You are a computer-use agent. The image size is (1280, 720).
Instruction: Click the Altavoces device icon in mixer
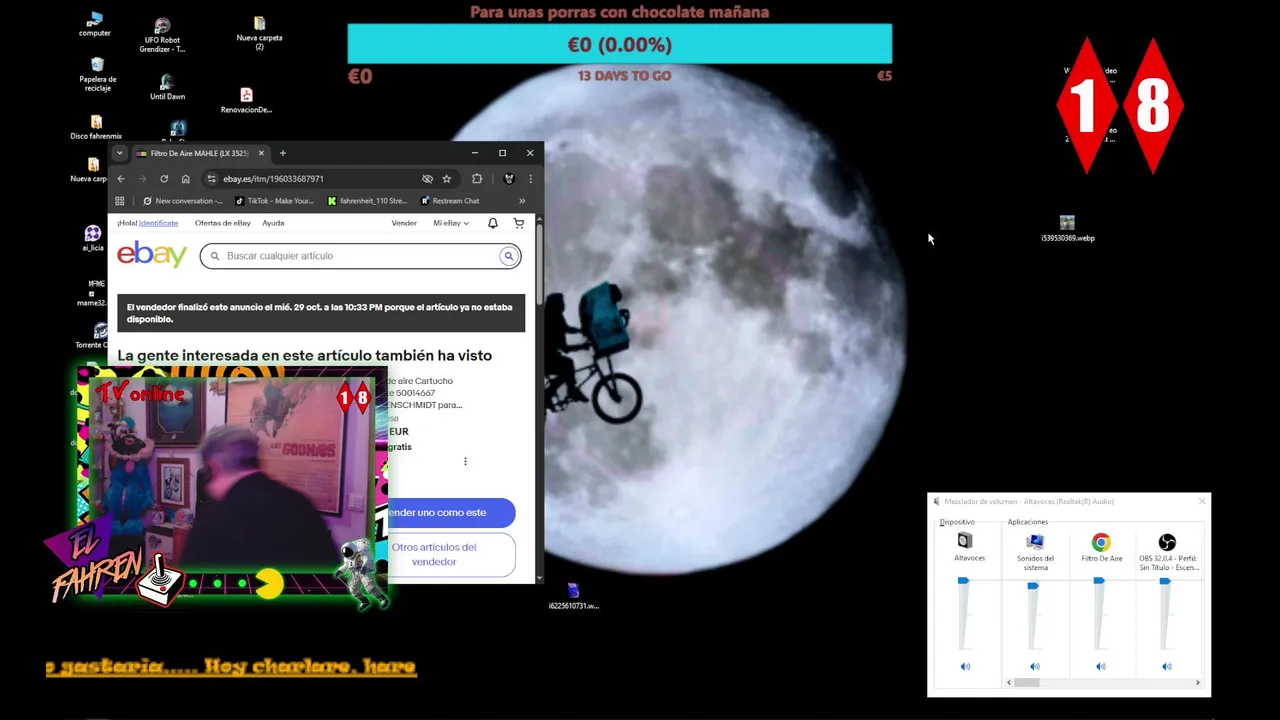pyautogui.click(x=964, y=541)
